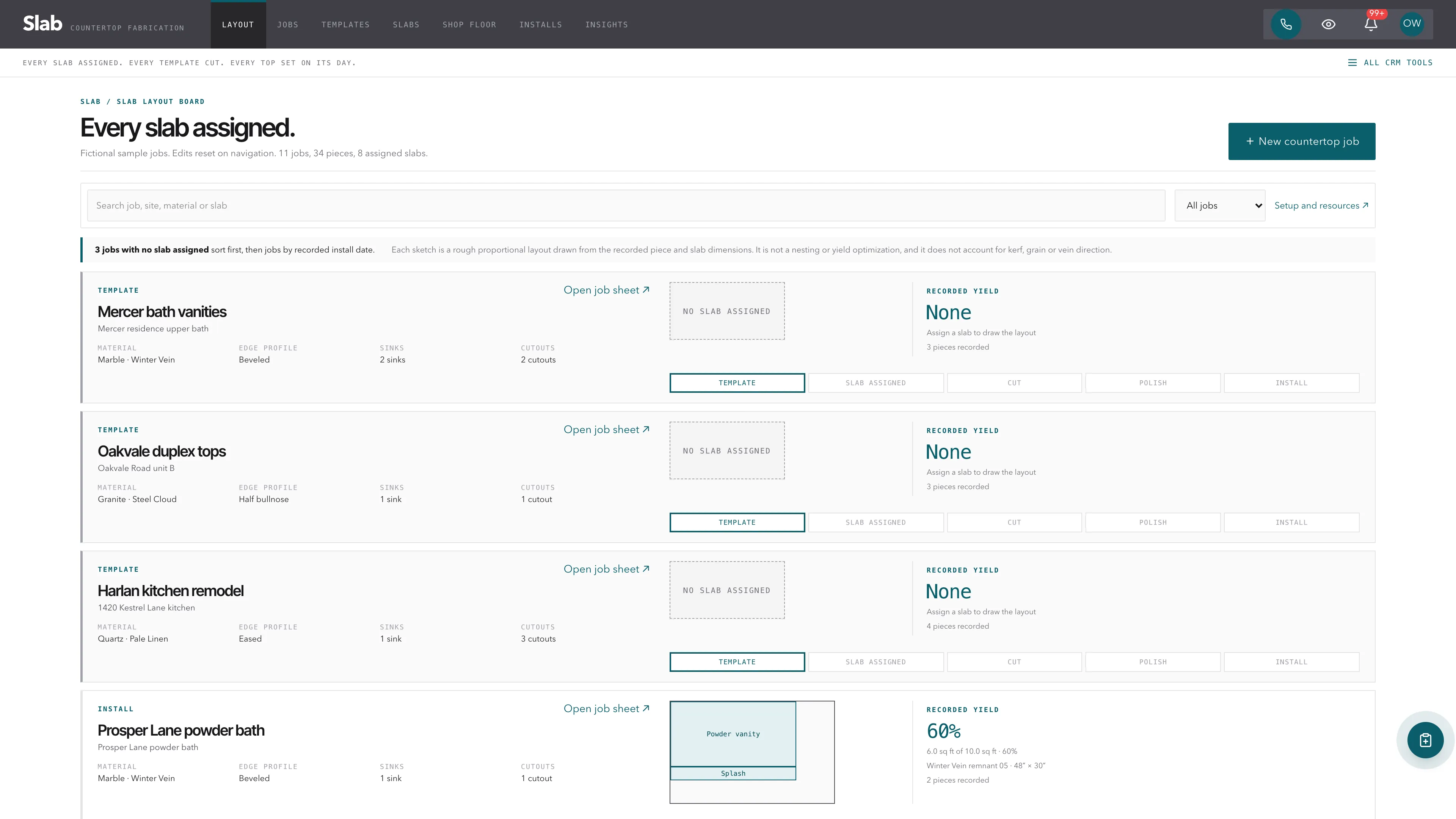Click the Harlan kitchen remodel title

171,591
